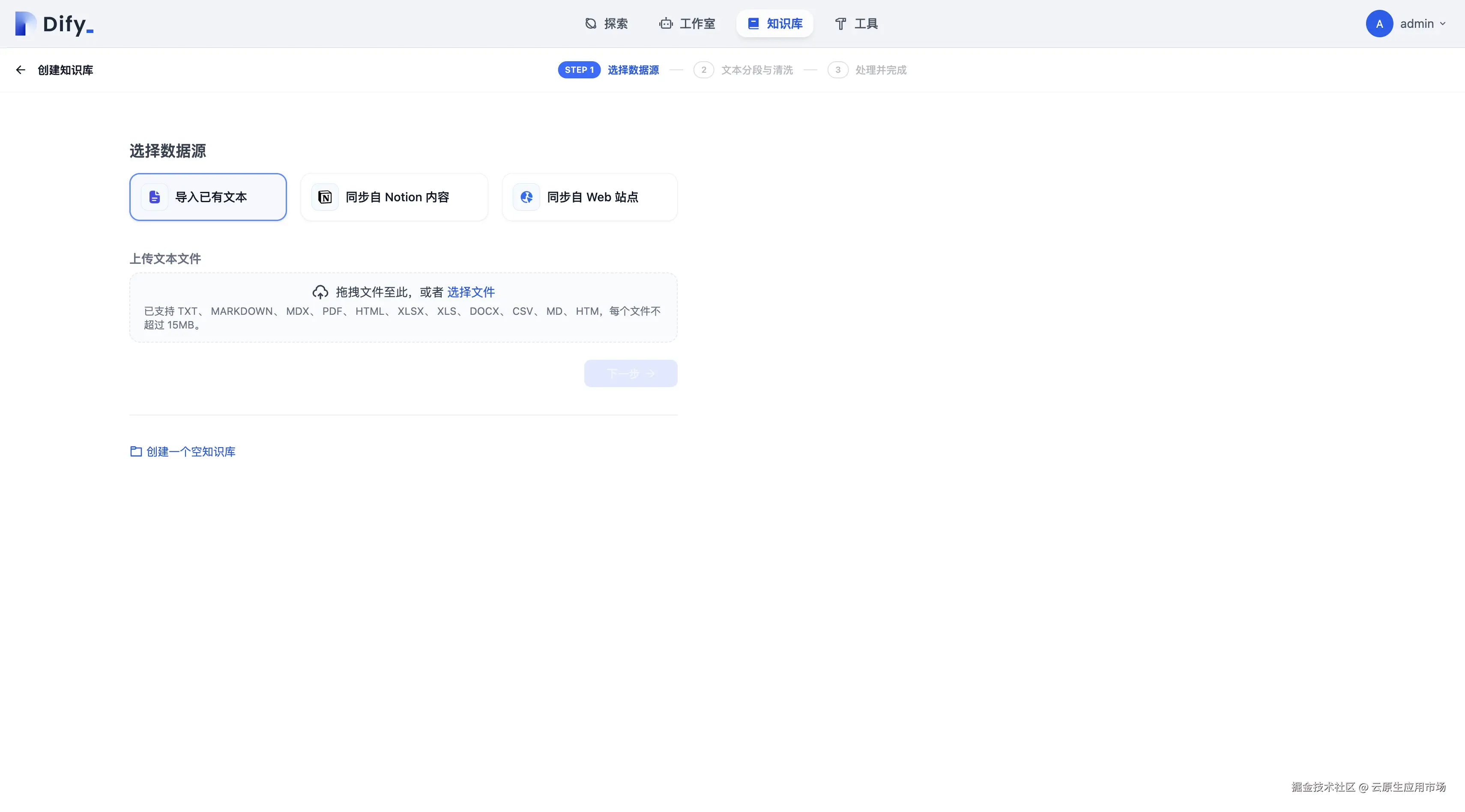This screenshot has height=812, width=1465.
Task: Select 同步自 Web 站点 data source
Action: (589, 197)
